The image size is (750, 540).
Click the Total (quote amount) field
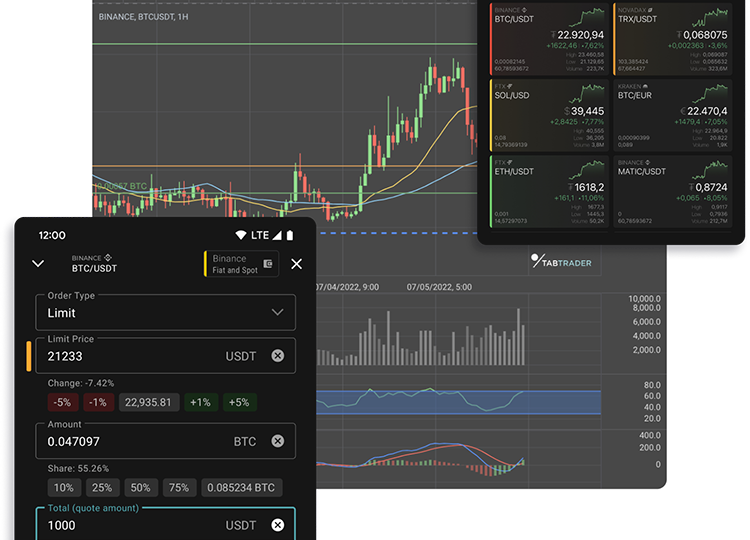pos(165,524)
